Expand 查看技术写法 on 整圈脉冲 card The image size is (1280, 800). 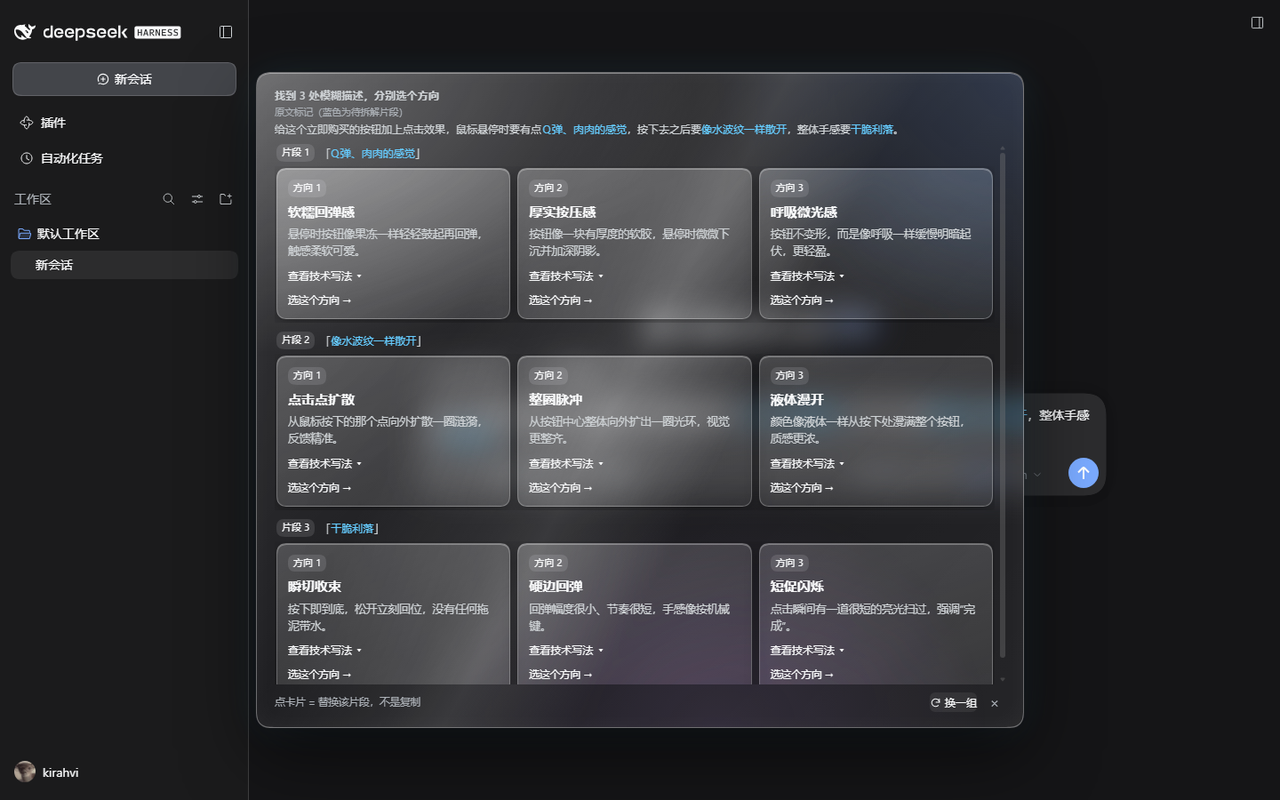(566, 464)
